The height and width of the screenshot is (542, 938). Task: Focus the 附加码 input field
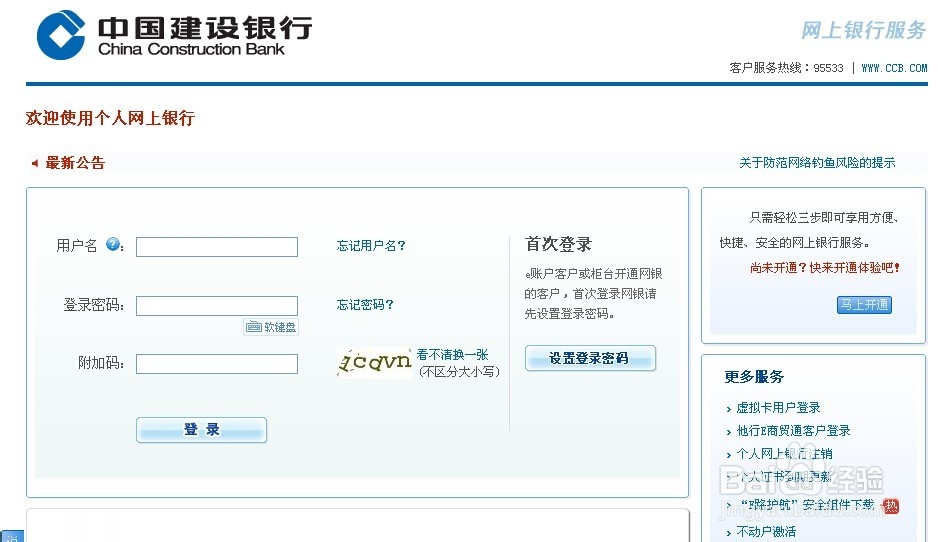pos(217,364)
